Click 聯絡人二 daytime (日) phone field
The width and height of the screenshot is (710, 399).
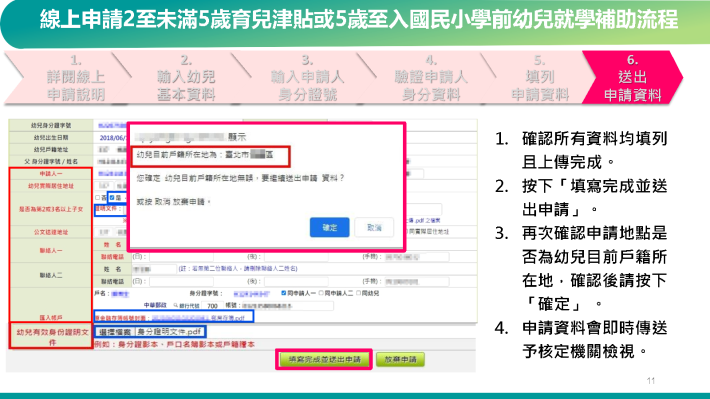[x=181, y=282]
